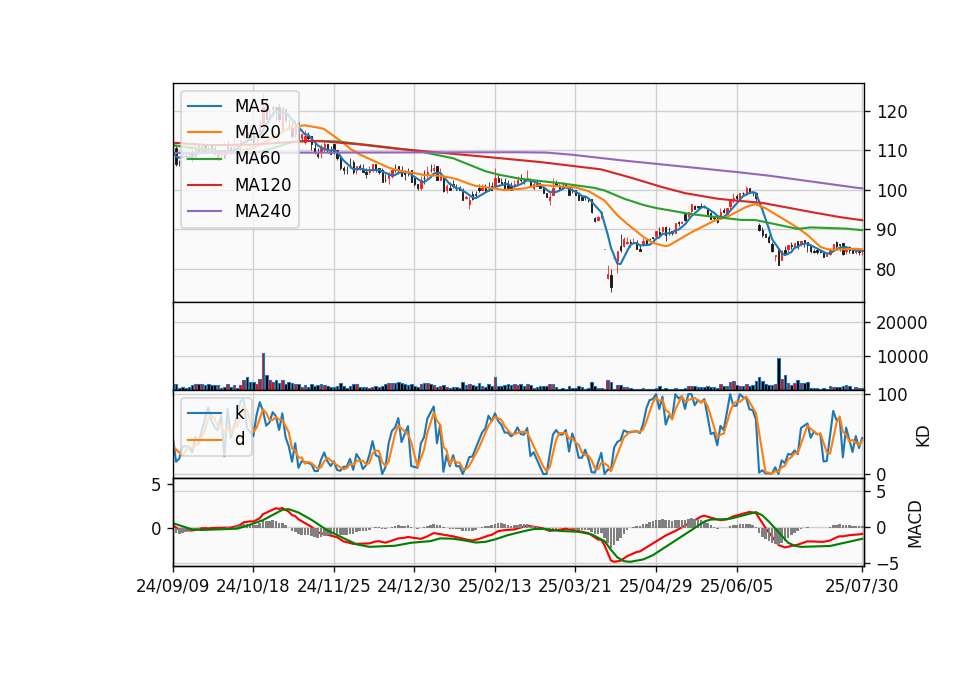The width and height of the screenshot is (960, 690).
Task: Click the 24/09/09 date tick label
Action: (173, 586)
